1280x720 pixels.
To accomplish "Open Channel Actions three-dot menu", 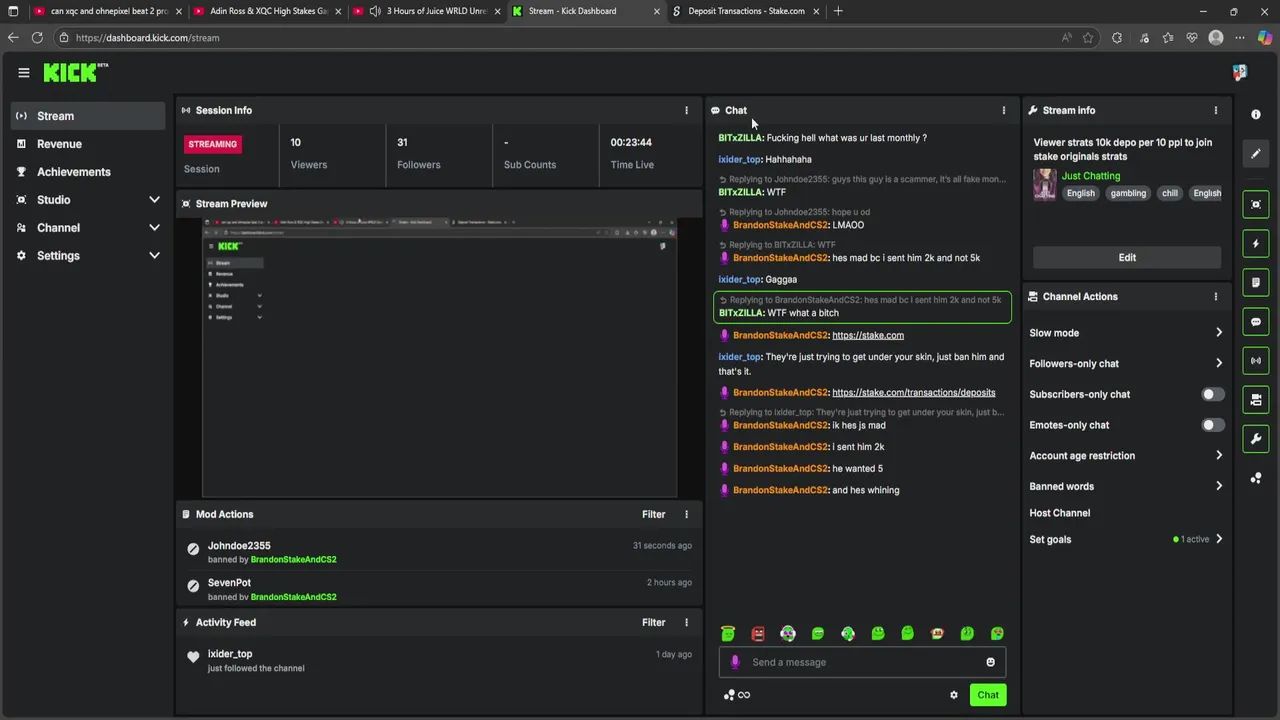I will point(1216,297).
